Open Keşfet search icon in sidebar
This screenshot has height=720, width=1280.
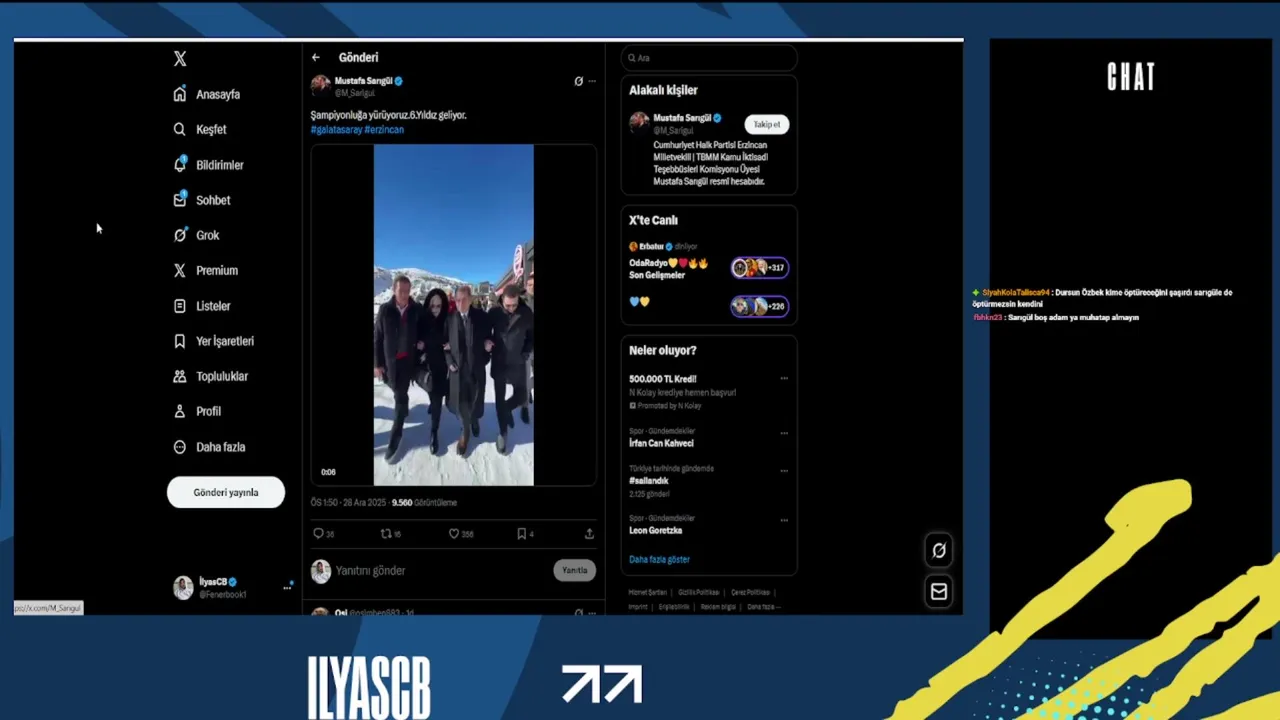tap(180, 129)
